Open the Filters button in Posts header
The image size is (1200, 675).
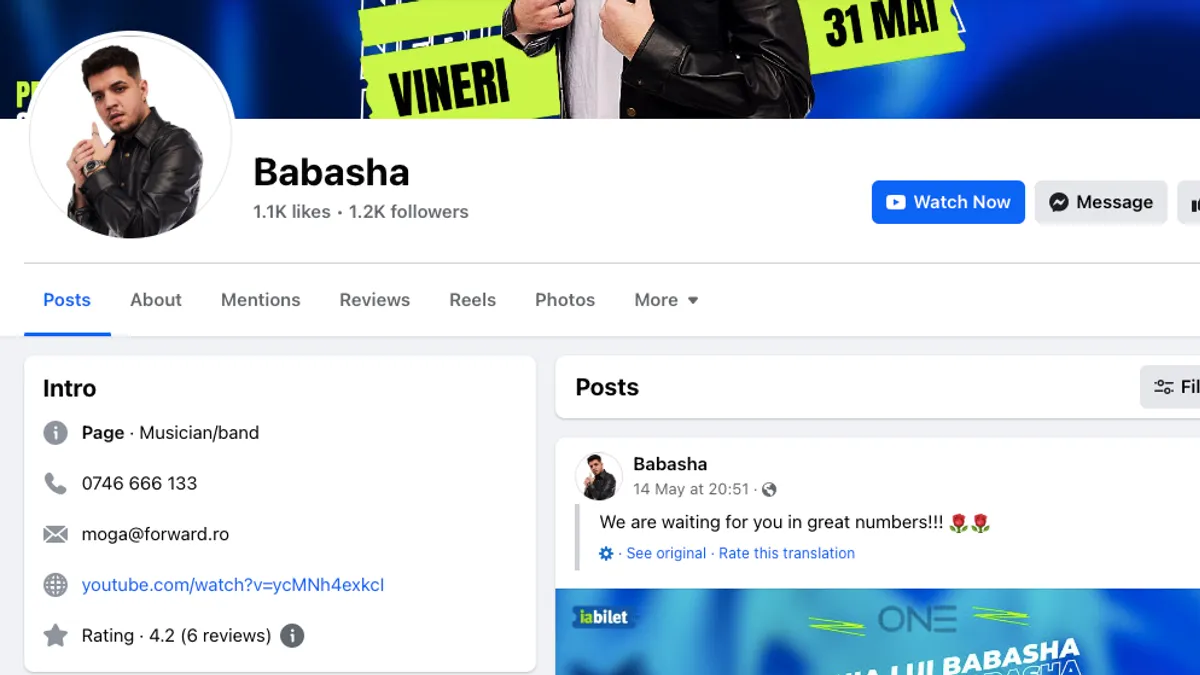point(1170,387)
